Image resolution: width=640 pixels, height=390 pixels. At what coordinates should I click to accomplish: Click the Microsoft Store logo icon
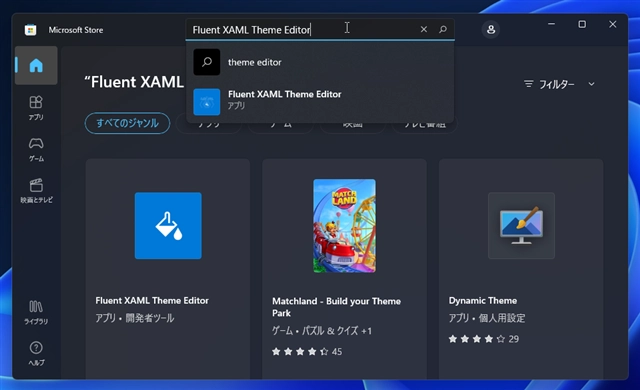30,30
